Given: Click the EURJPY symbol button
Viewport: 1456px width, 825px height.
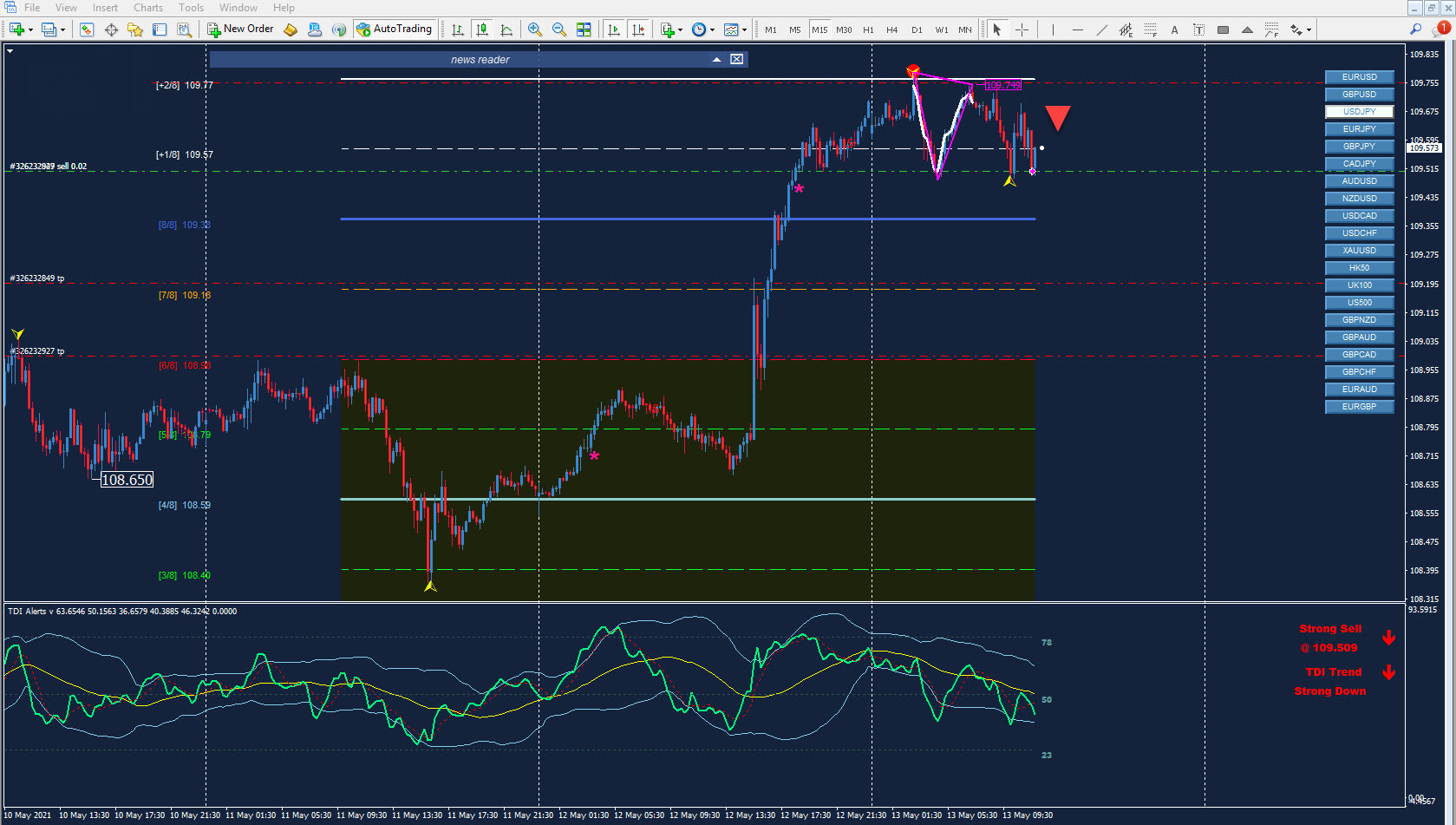Looking at the screenshot, I should click(1359, 129).
